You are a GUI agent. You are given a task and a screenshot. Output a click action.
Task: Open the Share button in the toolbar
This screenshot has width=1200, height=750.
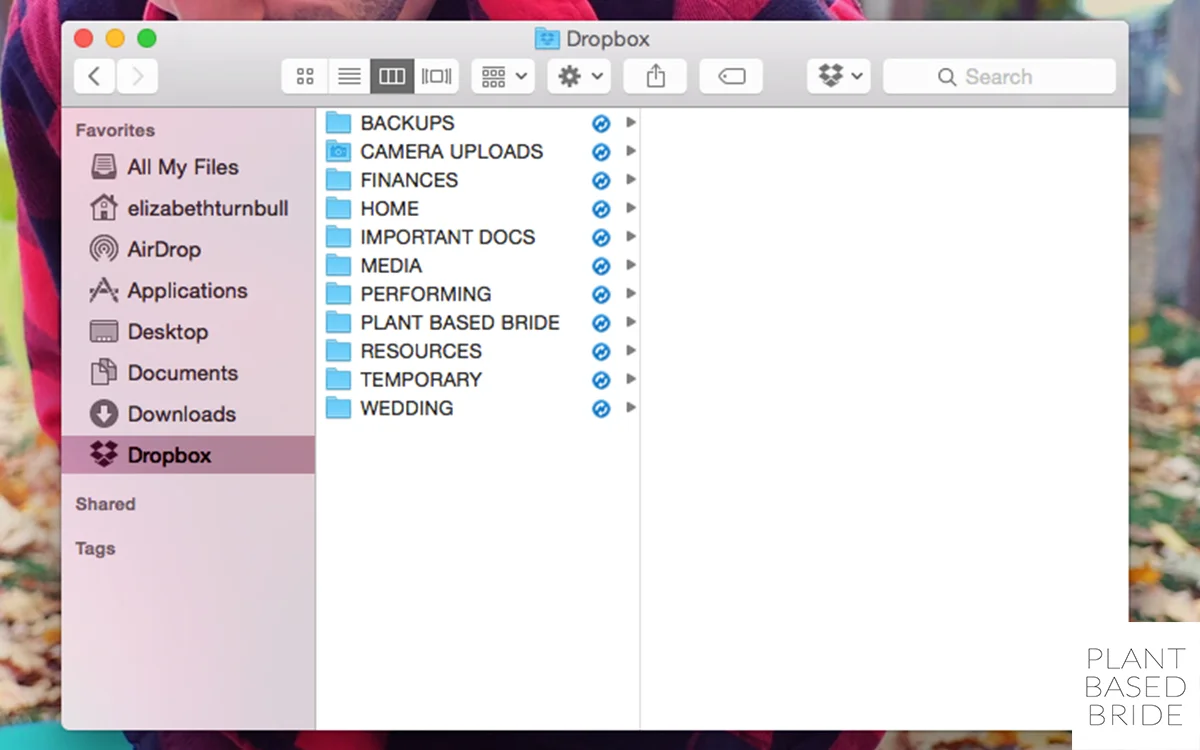[655, 75]
